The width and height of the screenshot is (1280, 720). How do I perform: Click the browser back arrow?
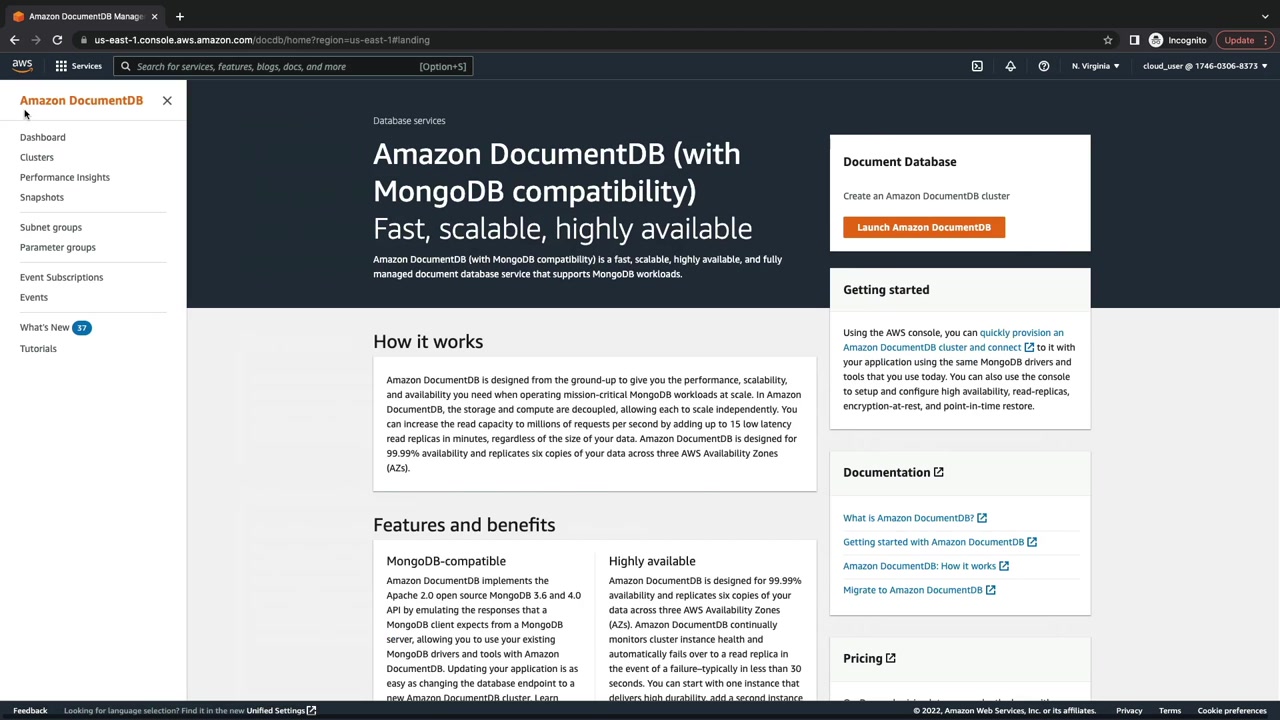(x=14, y=40)
